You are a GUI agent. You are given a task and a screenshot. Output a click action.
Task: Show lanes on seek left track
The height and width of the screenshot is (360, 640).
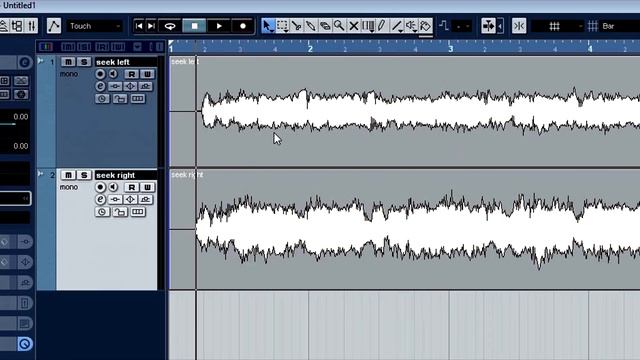(x=138, y=98)
